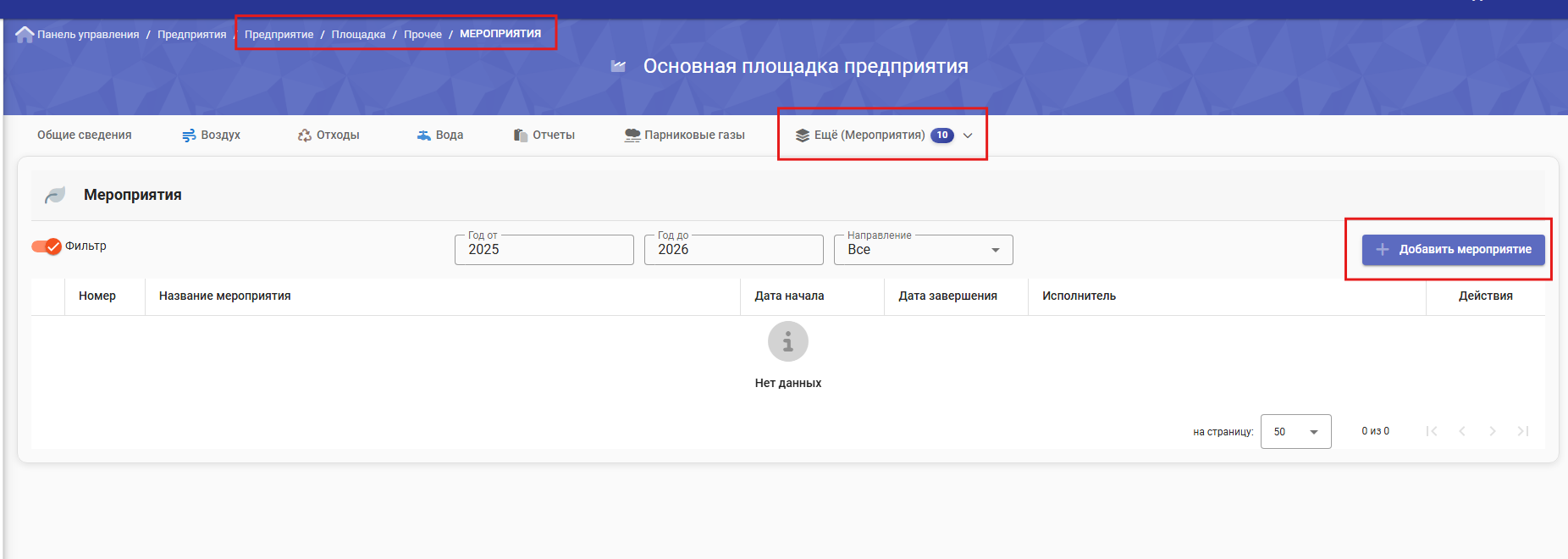Toggle the Фильтр switch off
The image size is (1568, 559).
[x=47, y=246]
